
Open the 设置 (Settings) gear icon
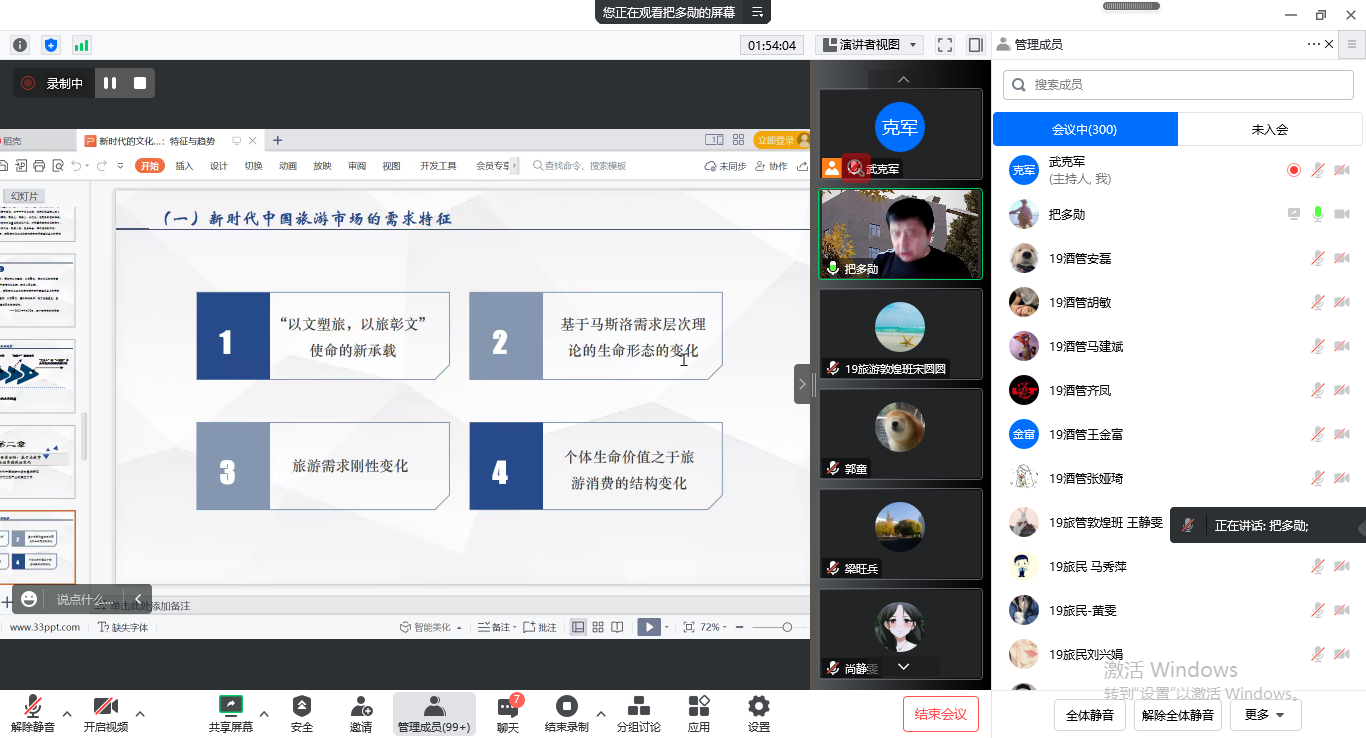(759, 707)
